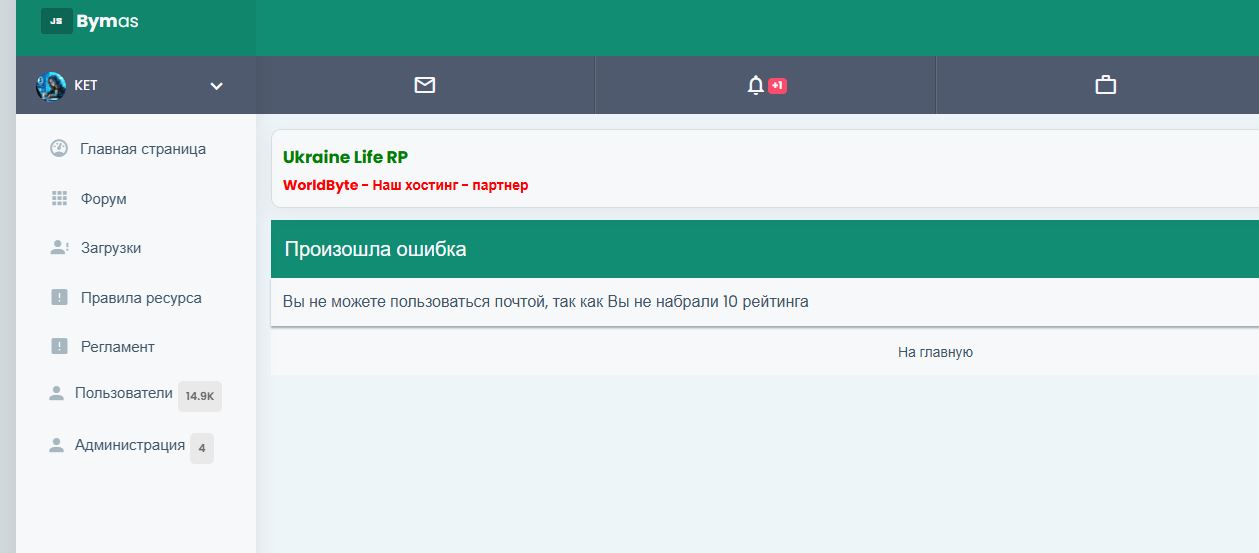Screen dimensions: 1259x553
Task: Go to Пользователи in the sidebar
Action: tap(123, 394)
